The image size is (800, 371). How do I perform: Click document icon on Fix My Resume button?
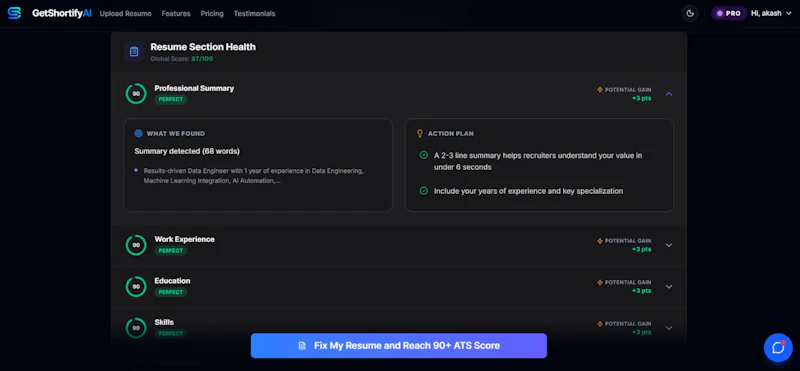click(303, 345)
